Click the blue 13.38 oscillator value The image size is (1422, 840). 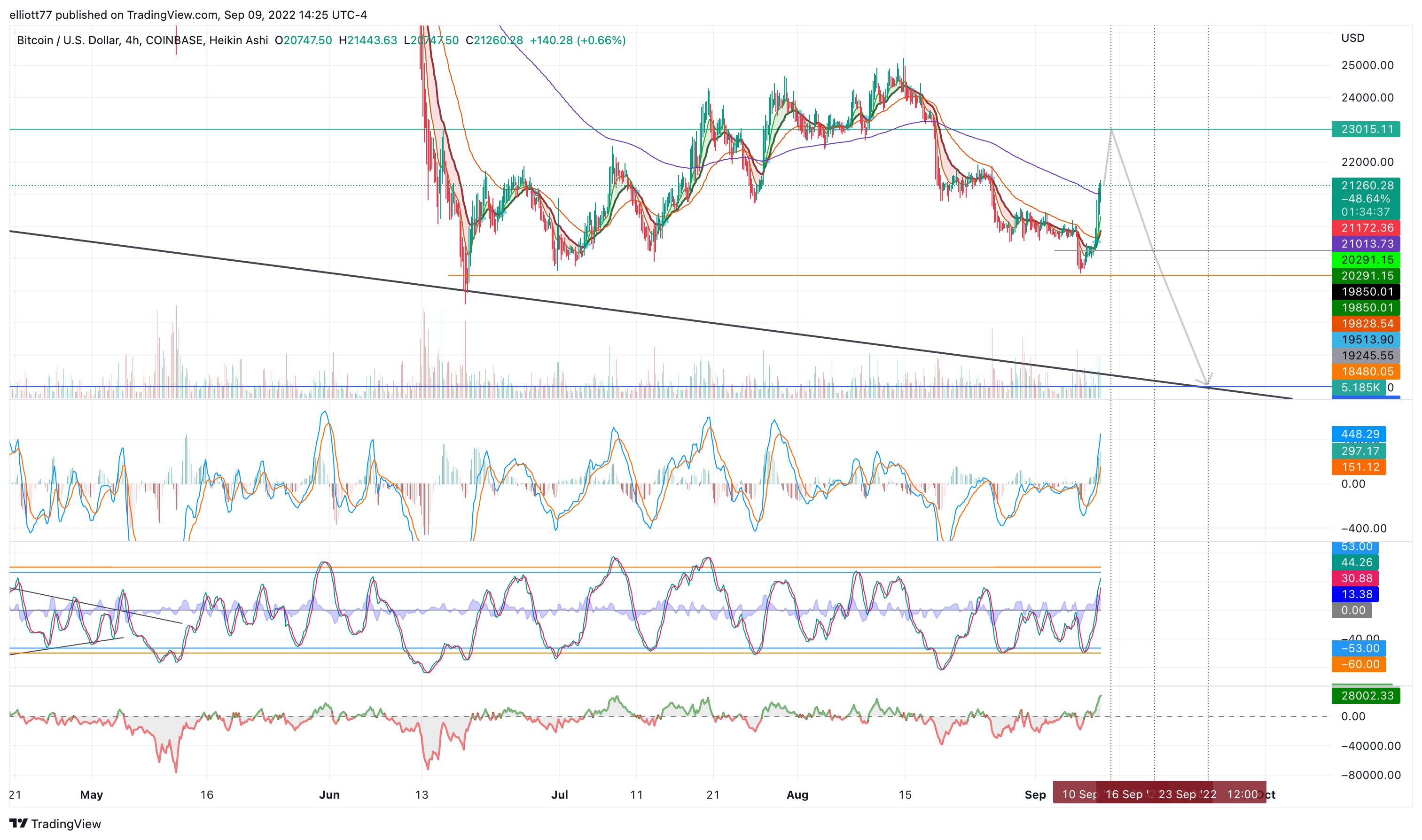click(1355, 594)
